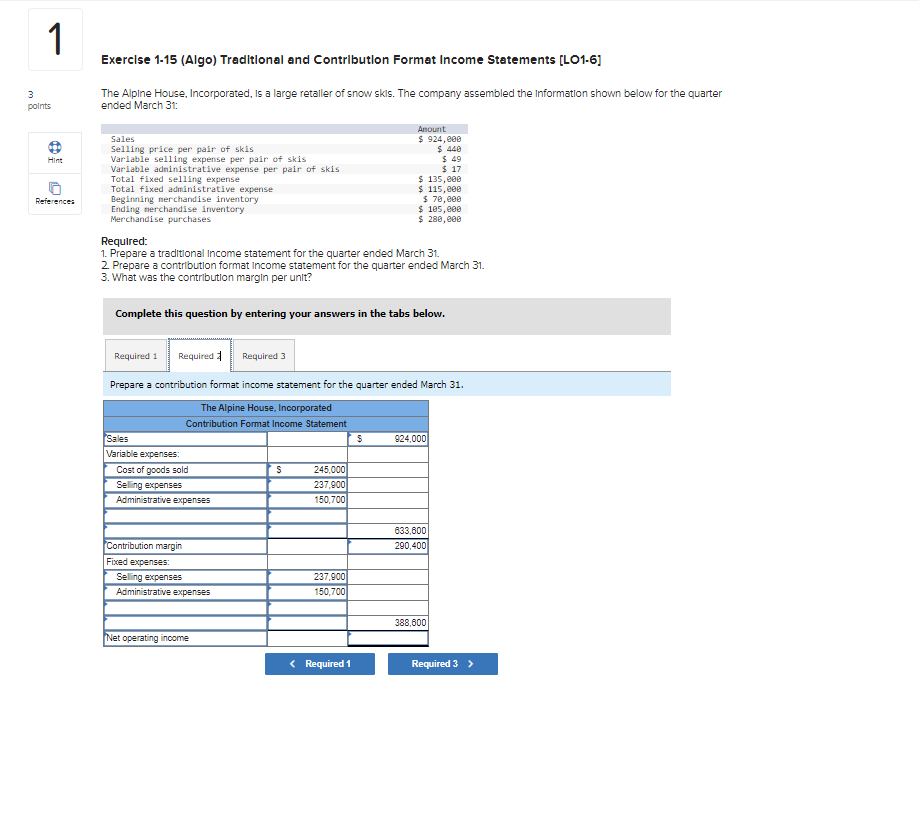Open the Sales row label dropdown
The height and width of the screenshot is (818, 919).
(x=185, y=438)
